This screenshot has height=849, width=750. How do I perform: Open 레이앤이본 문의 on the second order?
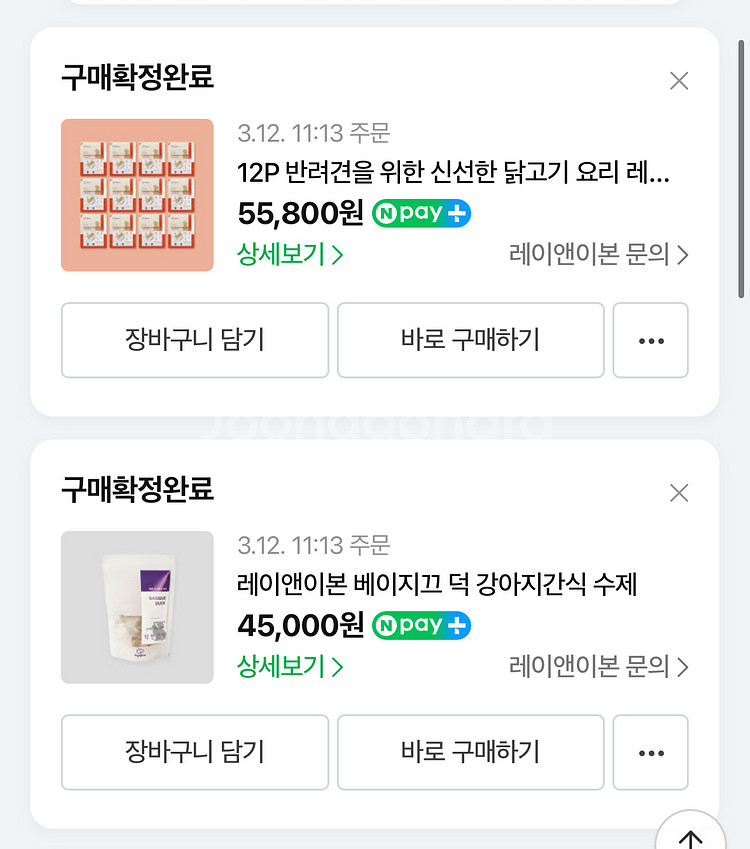click(x=598, y=667)
